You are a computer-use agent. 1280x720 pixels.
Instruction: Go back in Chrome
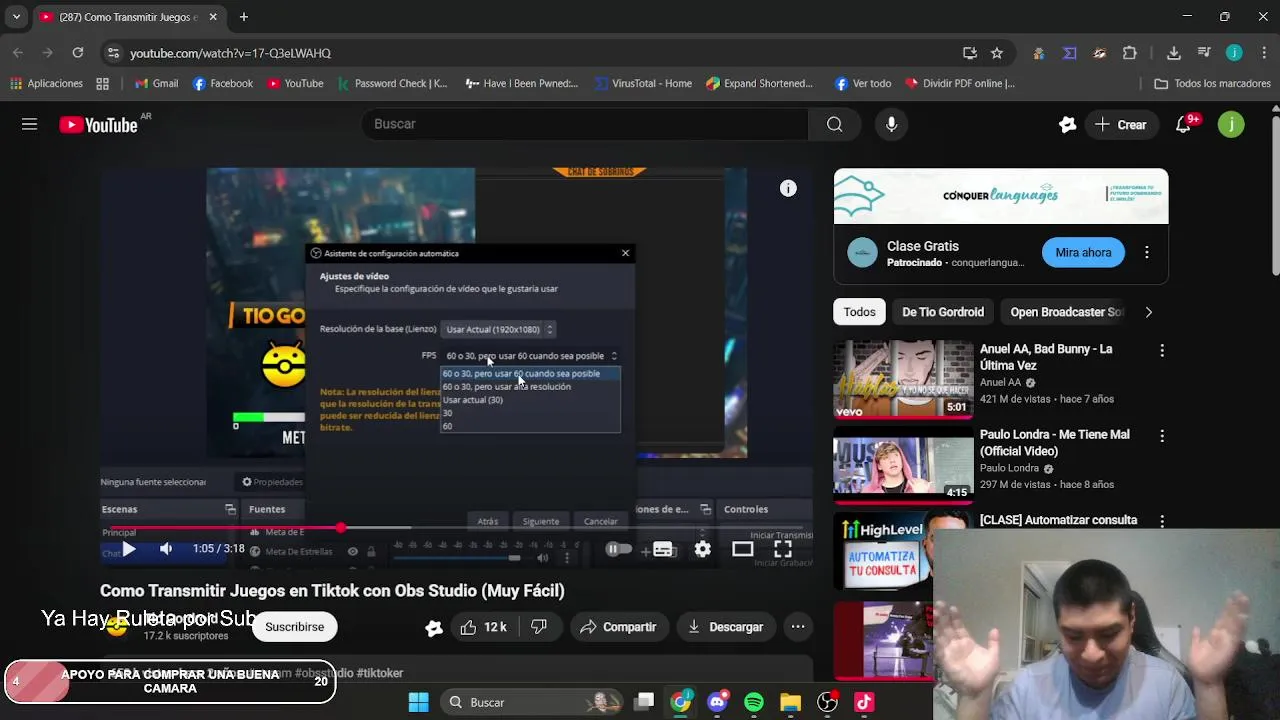(x=18, y=53)
